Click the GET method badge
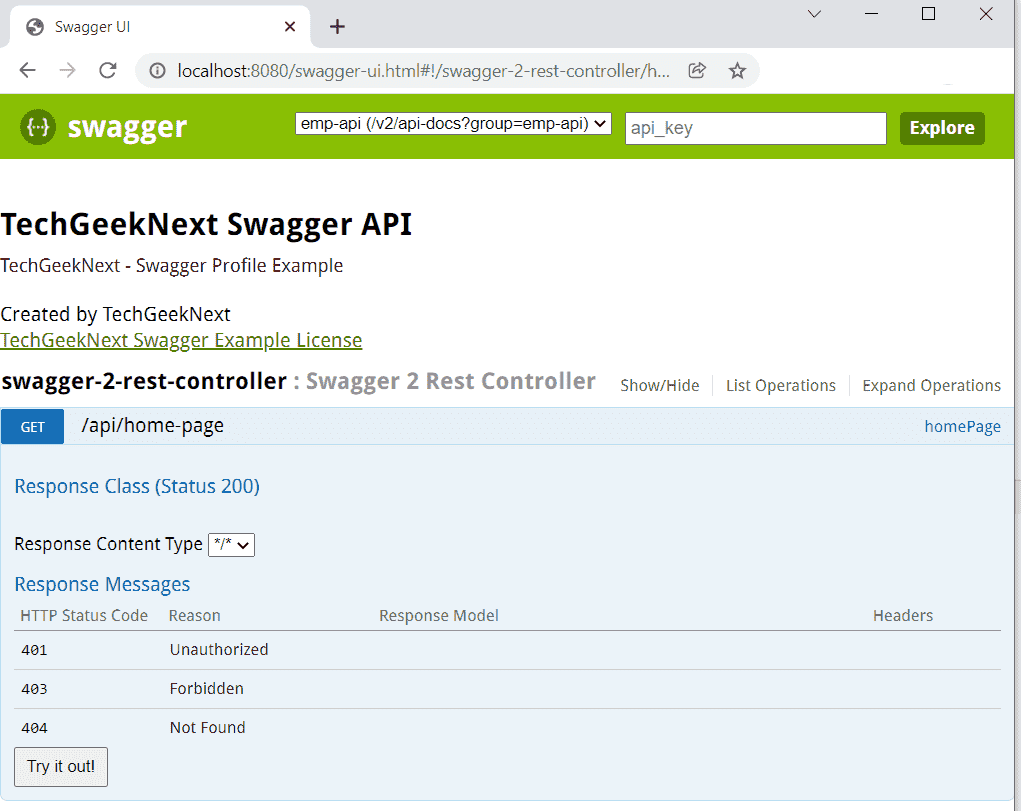The width and height of the screenshot is (1021, 811). 33,427
